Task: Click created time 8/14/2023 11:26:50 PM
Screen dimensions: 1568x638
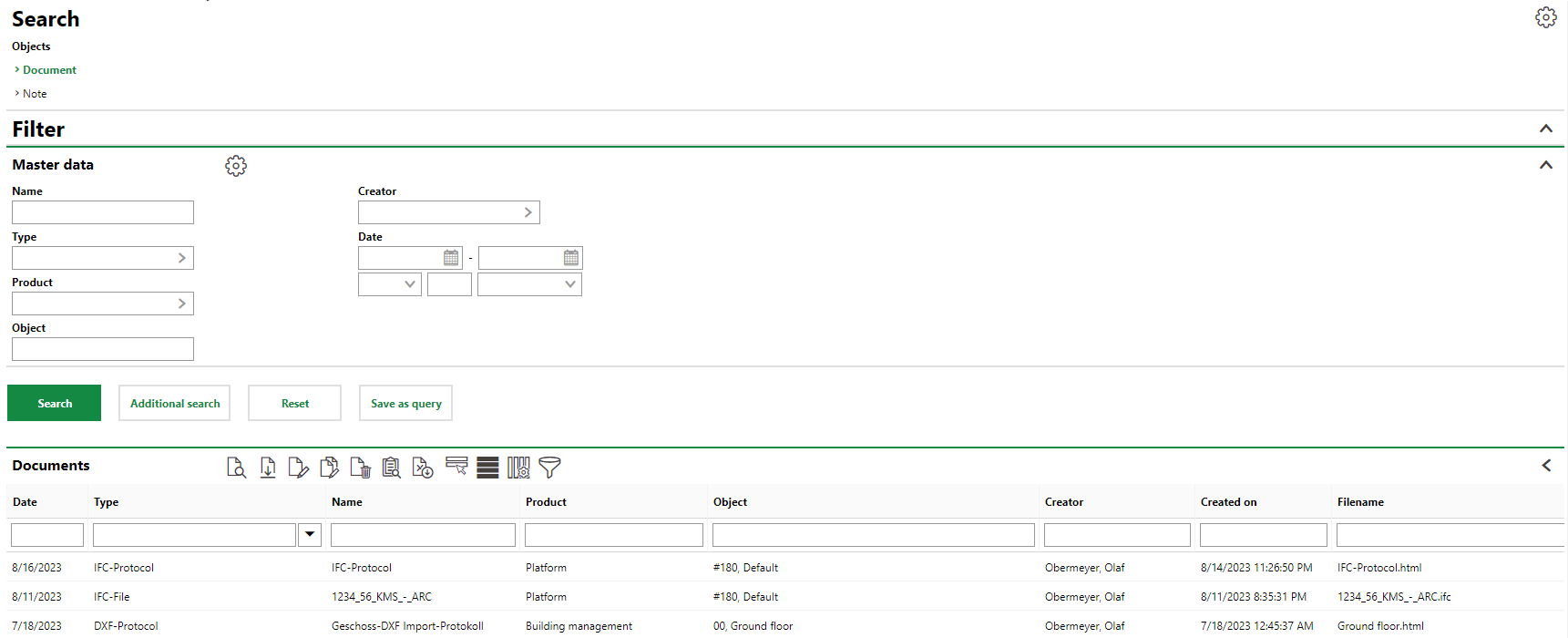Action: pos(1255,568)
